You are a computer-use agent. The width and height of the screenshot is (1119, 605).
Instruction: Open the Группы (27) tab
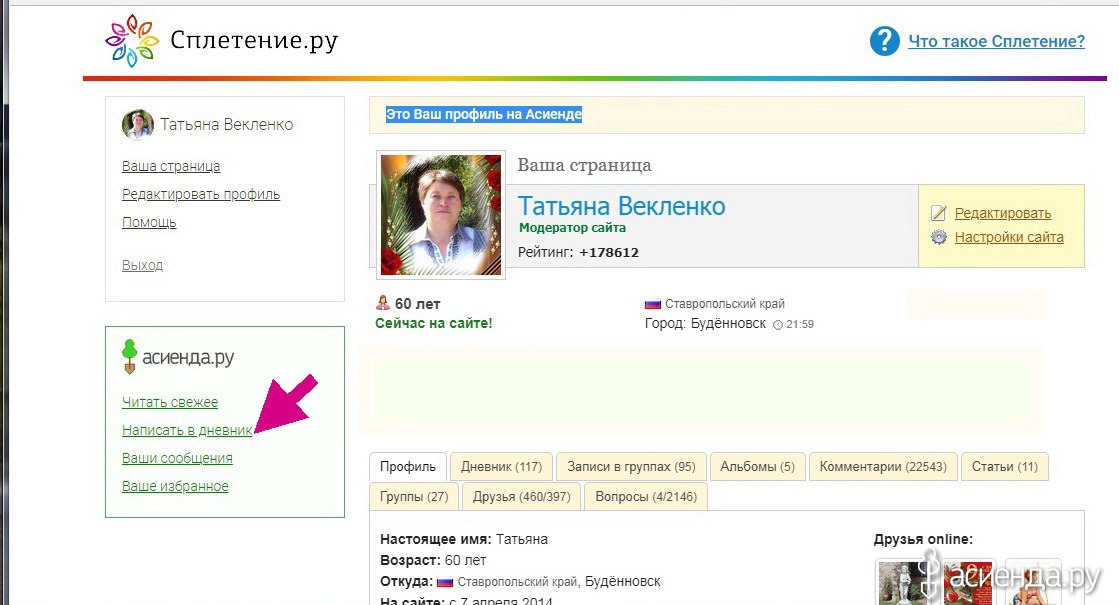tap(414, 497)
